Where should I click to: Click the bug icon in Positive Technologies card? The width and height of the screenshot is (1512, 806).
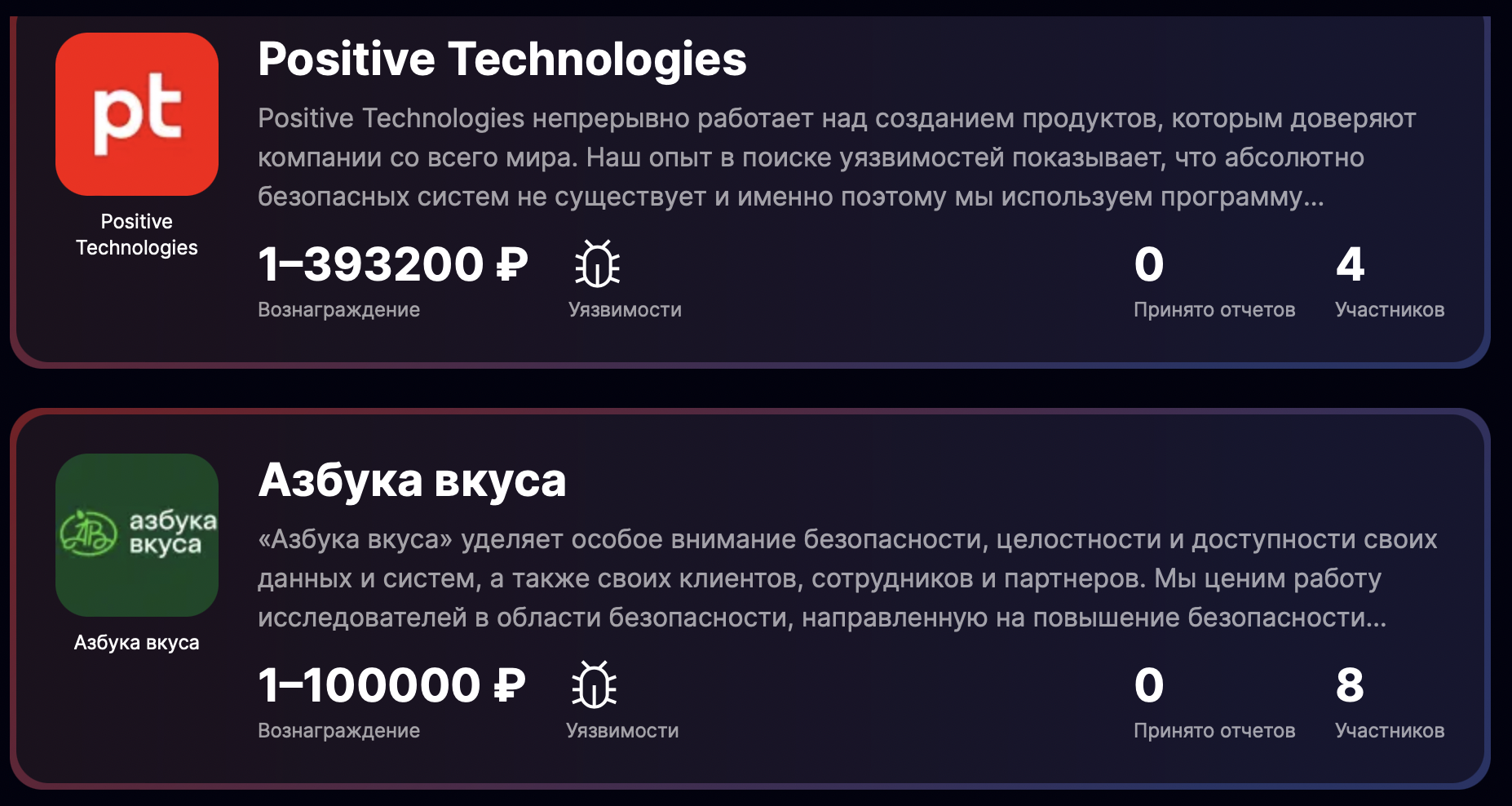pos(597,263)
